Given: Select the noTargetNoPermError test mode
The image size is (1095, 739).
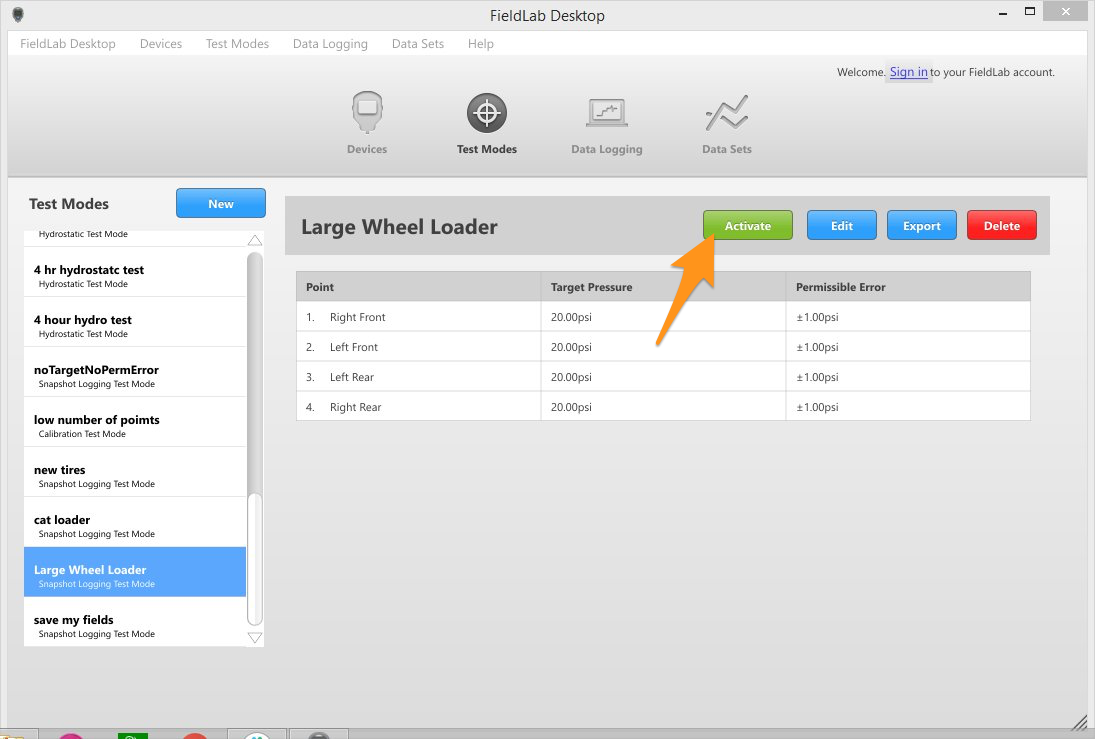Looking at the screenshot, I should [135, 372].
